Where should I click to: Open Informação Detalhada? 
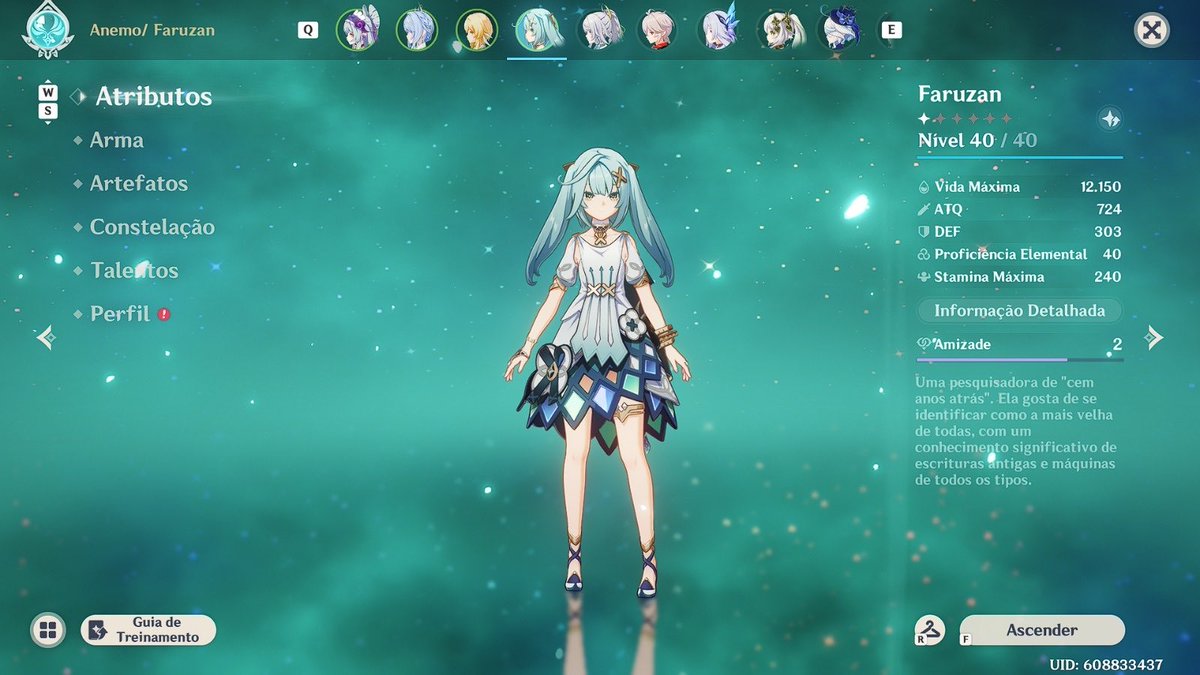(x=1020, y=311)
